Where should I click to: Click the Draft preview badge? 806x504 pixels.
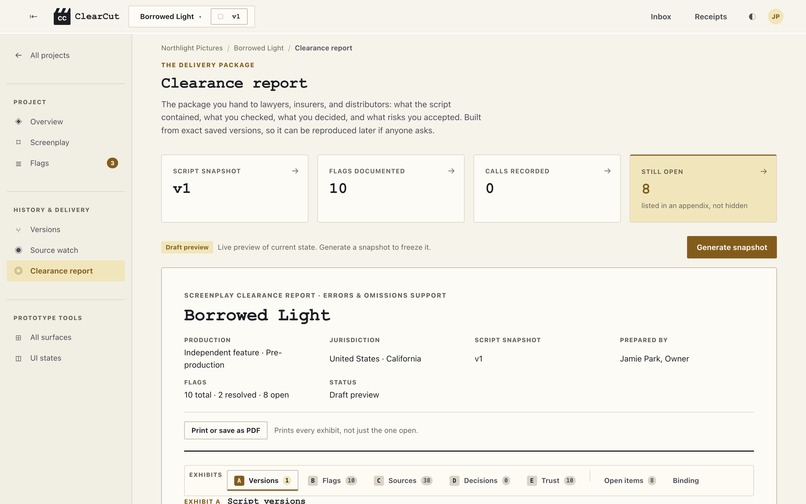point(187,247)
